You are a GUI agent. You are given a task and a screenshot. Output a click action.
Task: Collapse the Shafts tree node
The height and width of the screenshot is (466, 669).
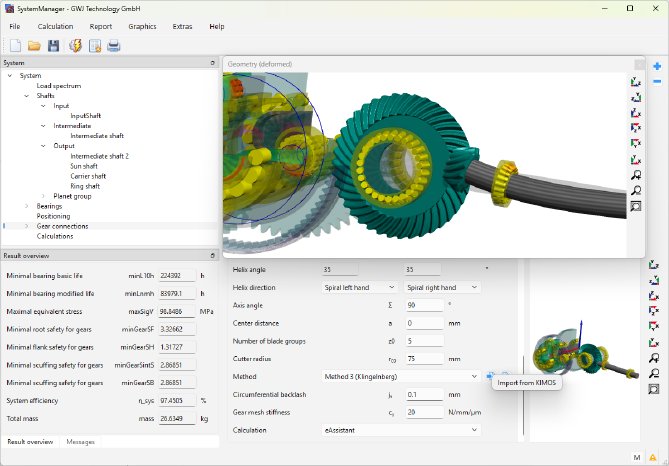(26, 96)
